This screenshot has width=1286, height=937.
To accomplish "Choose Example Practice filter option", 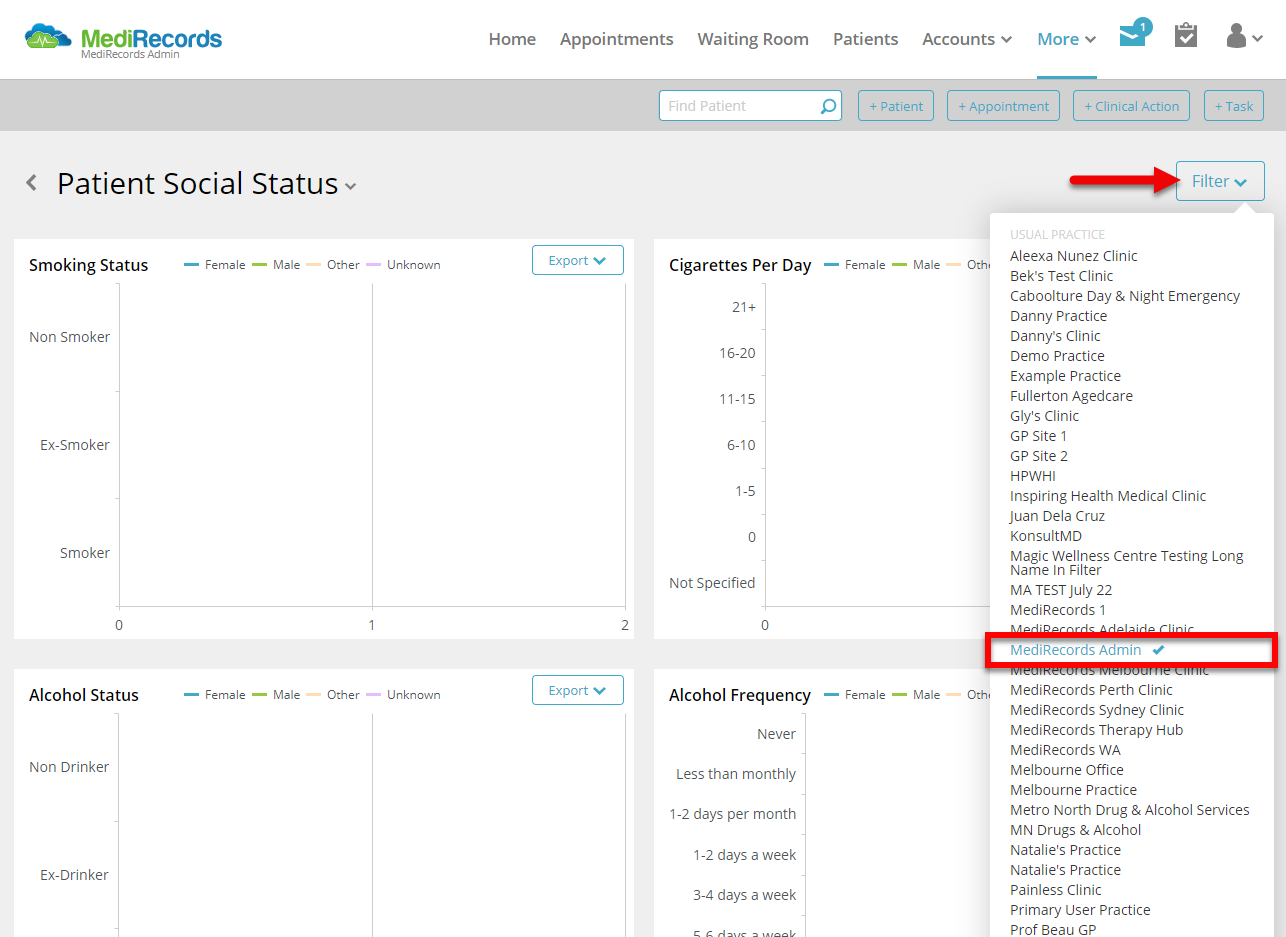I will point(1065,376).
